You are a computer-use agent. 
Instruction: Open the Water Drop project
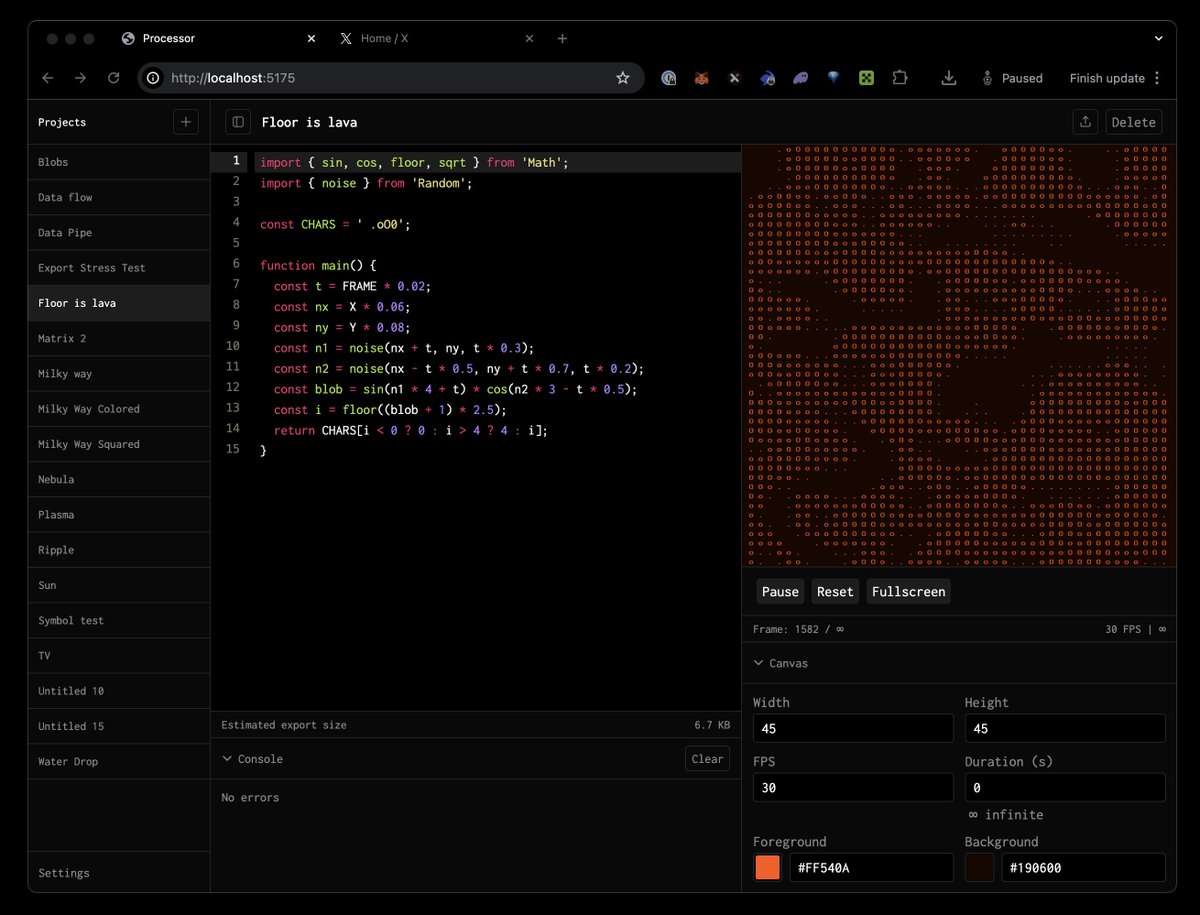click(x=119, y=761)
